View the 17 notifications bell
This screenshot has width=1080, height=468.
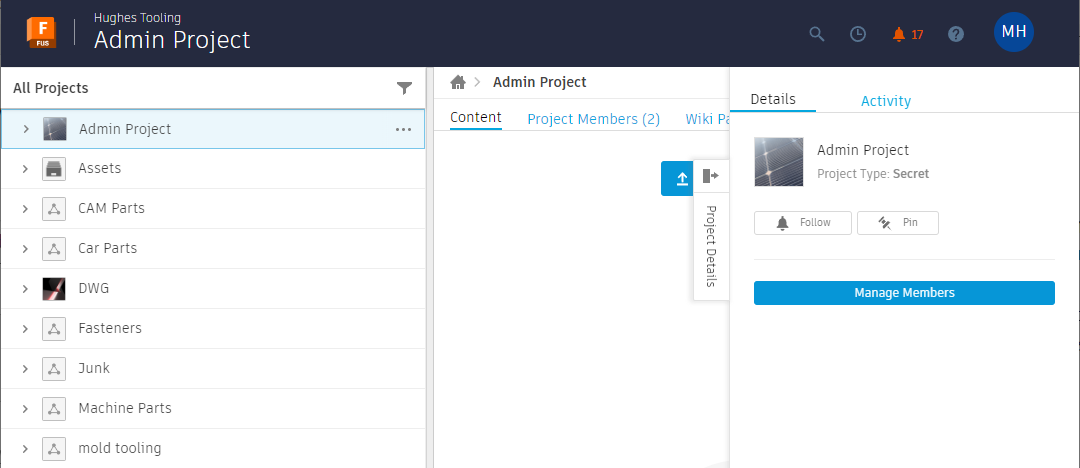click(907, 34)
